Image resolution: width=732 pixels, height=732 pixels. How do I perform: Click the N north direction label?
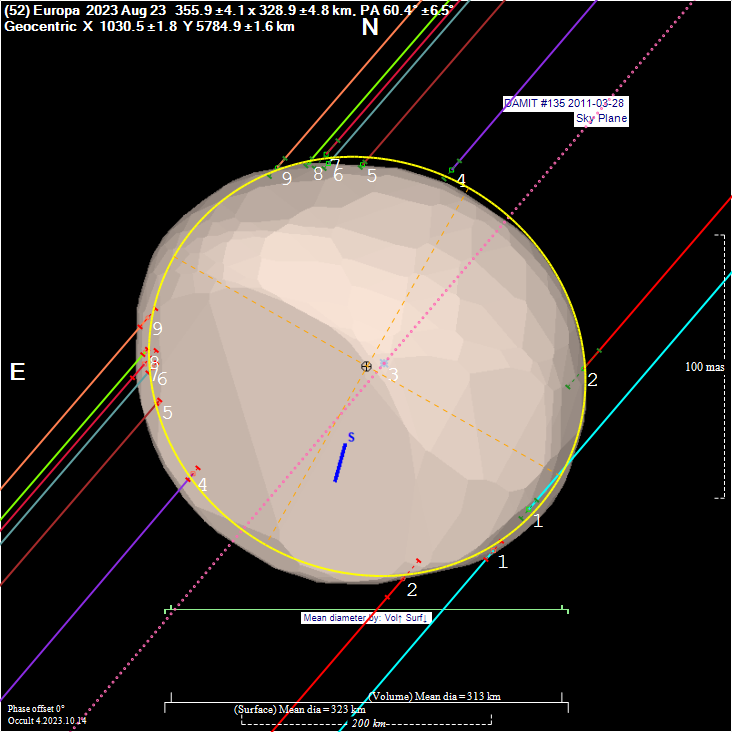click(x=370, y=28)
